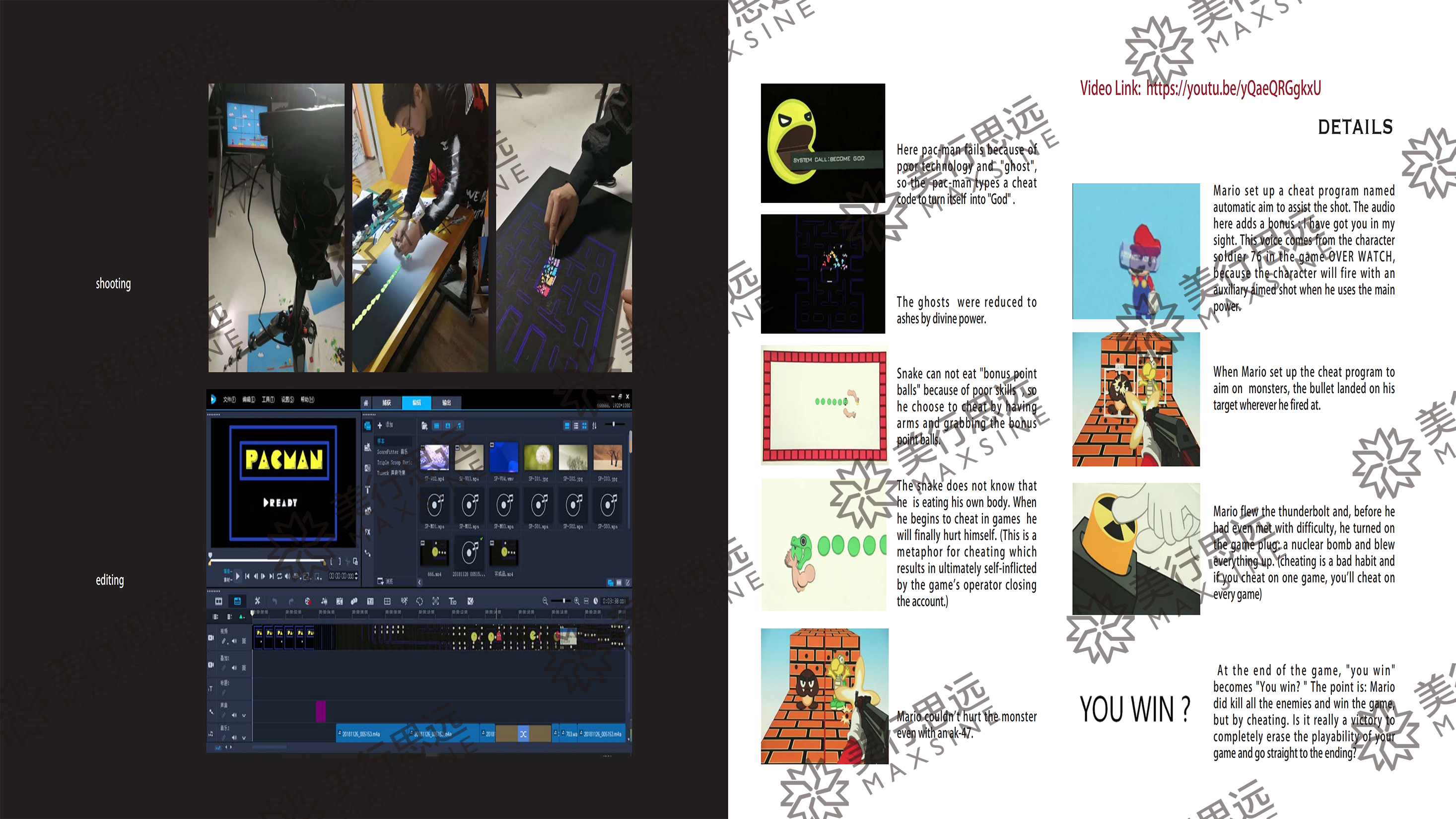Open the sound mixer icon

point(325,602)
